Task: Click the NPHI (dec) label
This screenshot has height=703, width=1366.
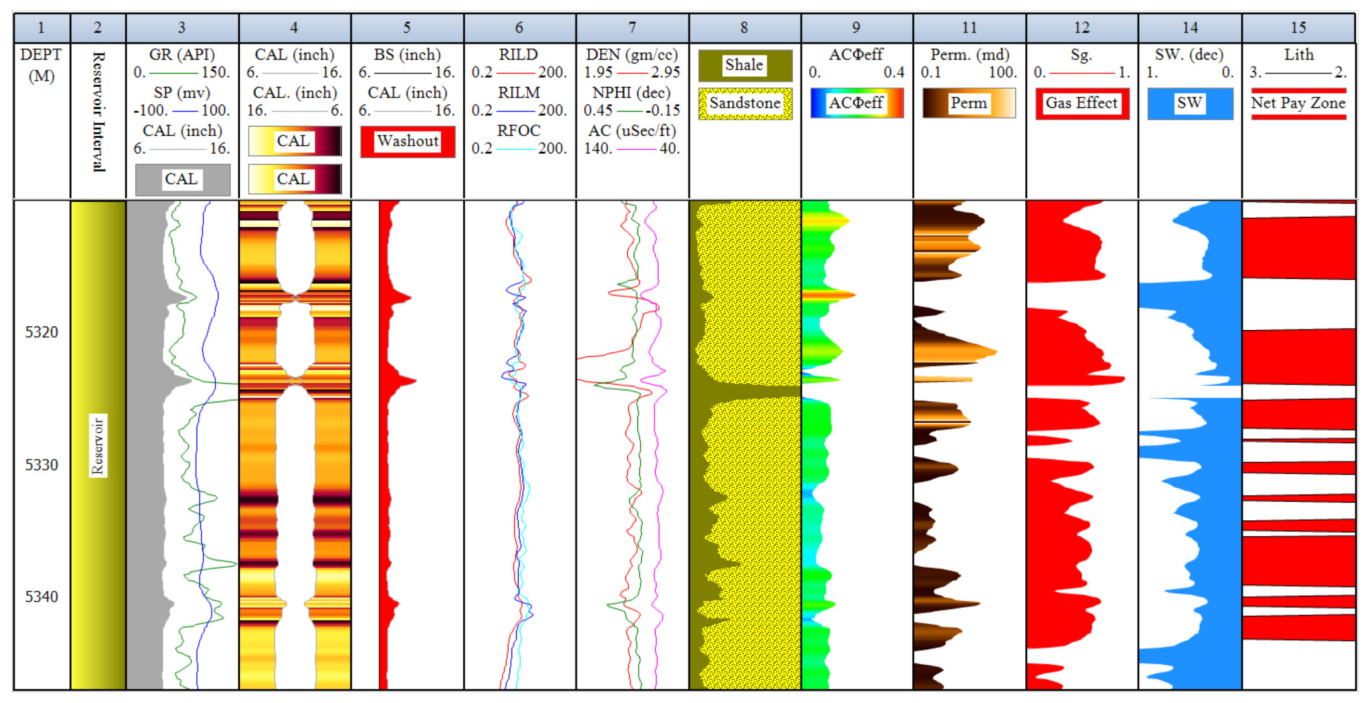Action: point(632,92)
